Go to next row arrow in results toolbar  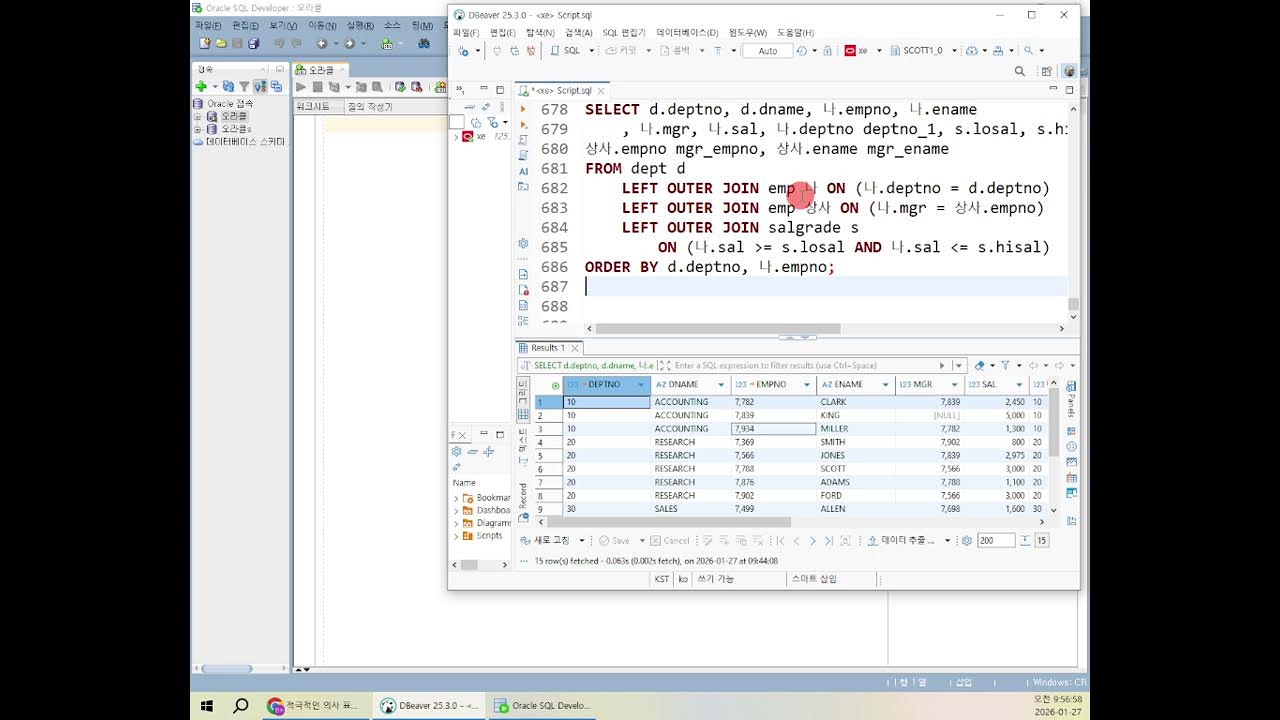813,541
